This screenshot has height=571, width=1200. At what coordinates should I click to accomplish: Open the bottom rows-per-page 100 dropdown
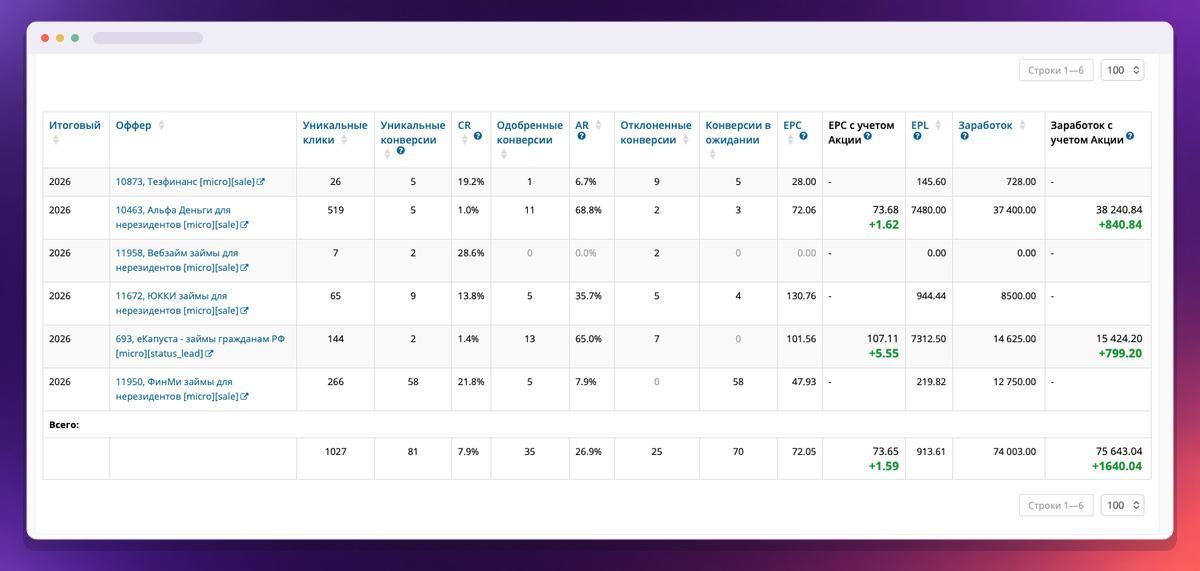click(x=1122, y=505)
